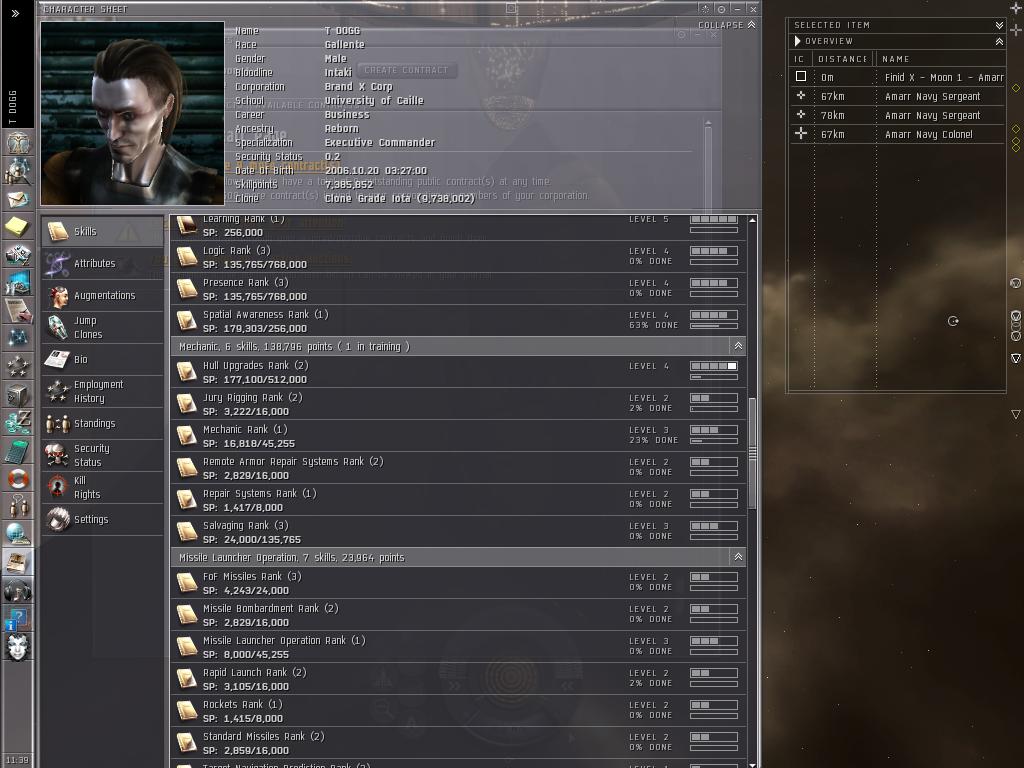Open the mail envelope icon in sidebar
1024x768 pixels.
coord(18,199)
